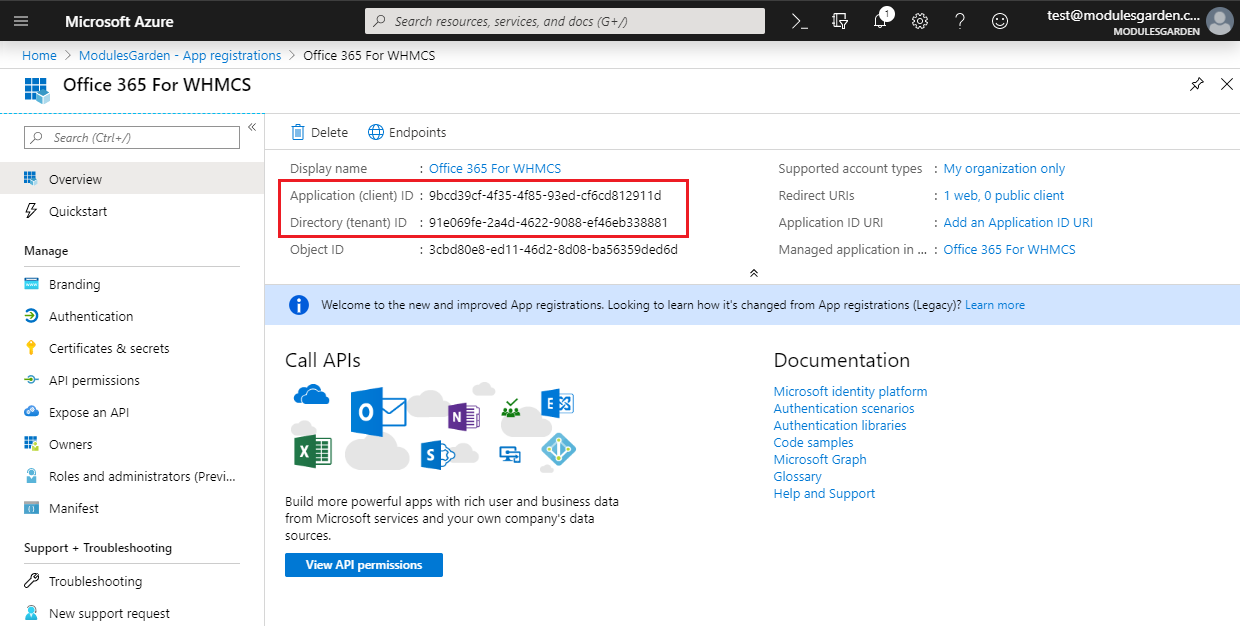Open Microsoft Graph documentation link

click(820, 460)
